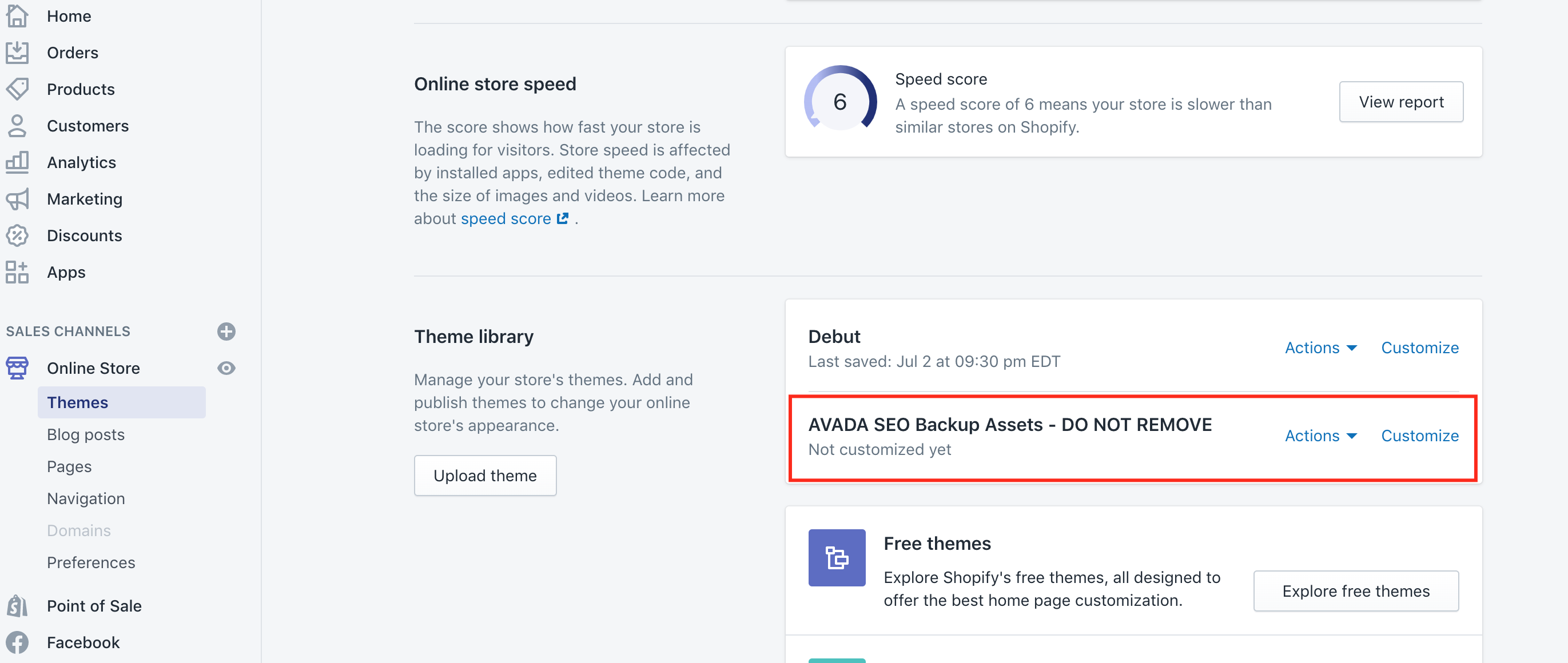The width and height of the screenshot is (1568, 663).
Task: Open the Preferences submenu item
Action: tap(91, 562)
